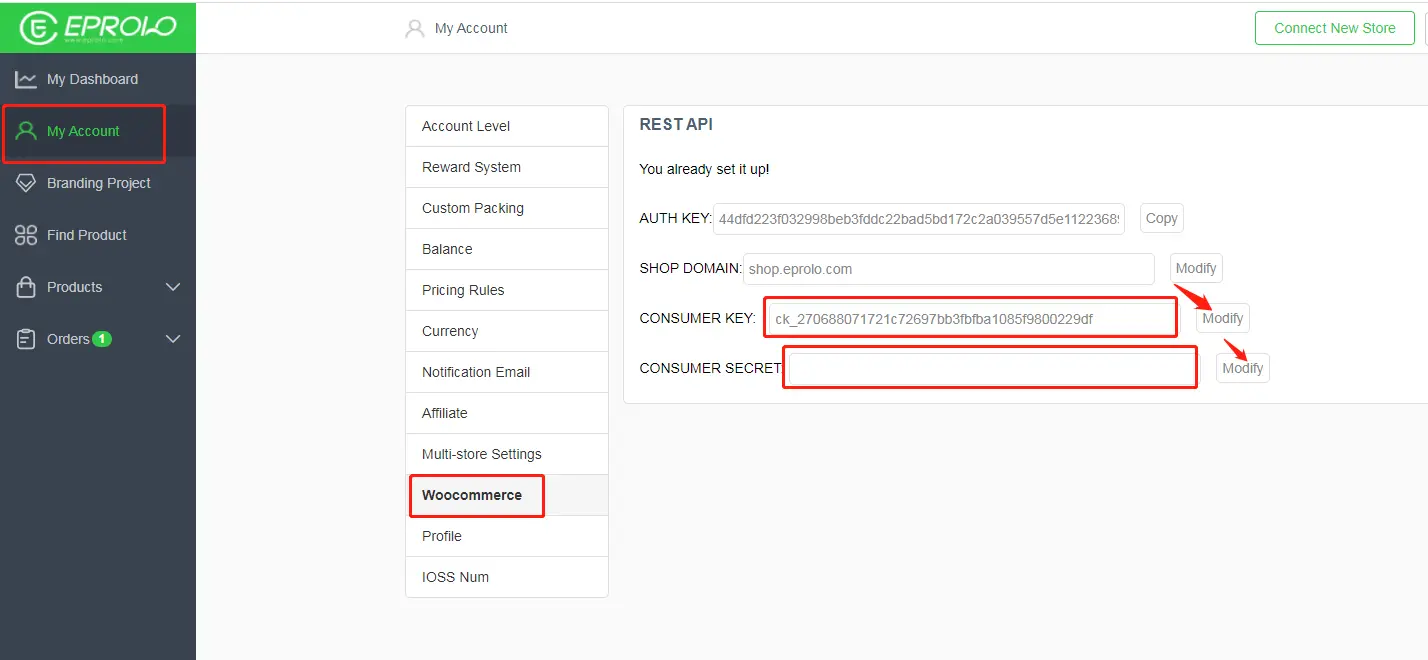Copy the AUTH KEY value
The image size is (1428, 660).
pos(1162,218)
